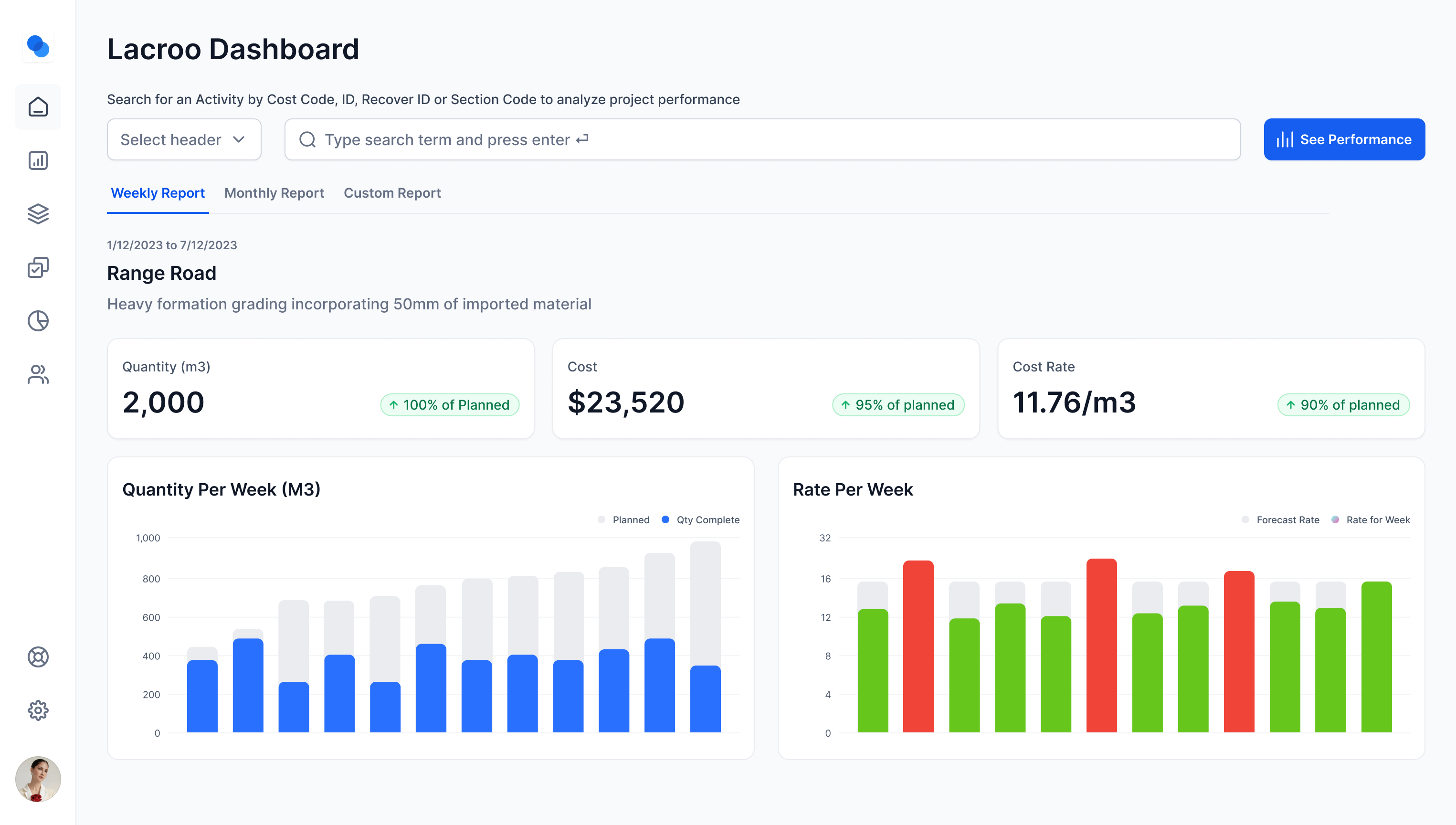Click the 100% of Planned badge
Screen dimensions: 1456x825
point(450,405)
